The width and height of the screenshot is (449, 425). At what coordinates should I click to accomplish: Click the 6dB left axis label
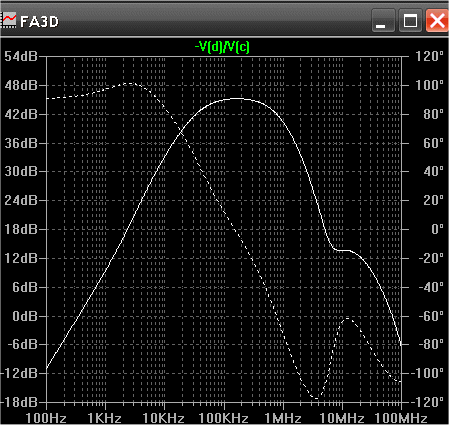pyautogui.click(x=25, y=287)
